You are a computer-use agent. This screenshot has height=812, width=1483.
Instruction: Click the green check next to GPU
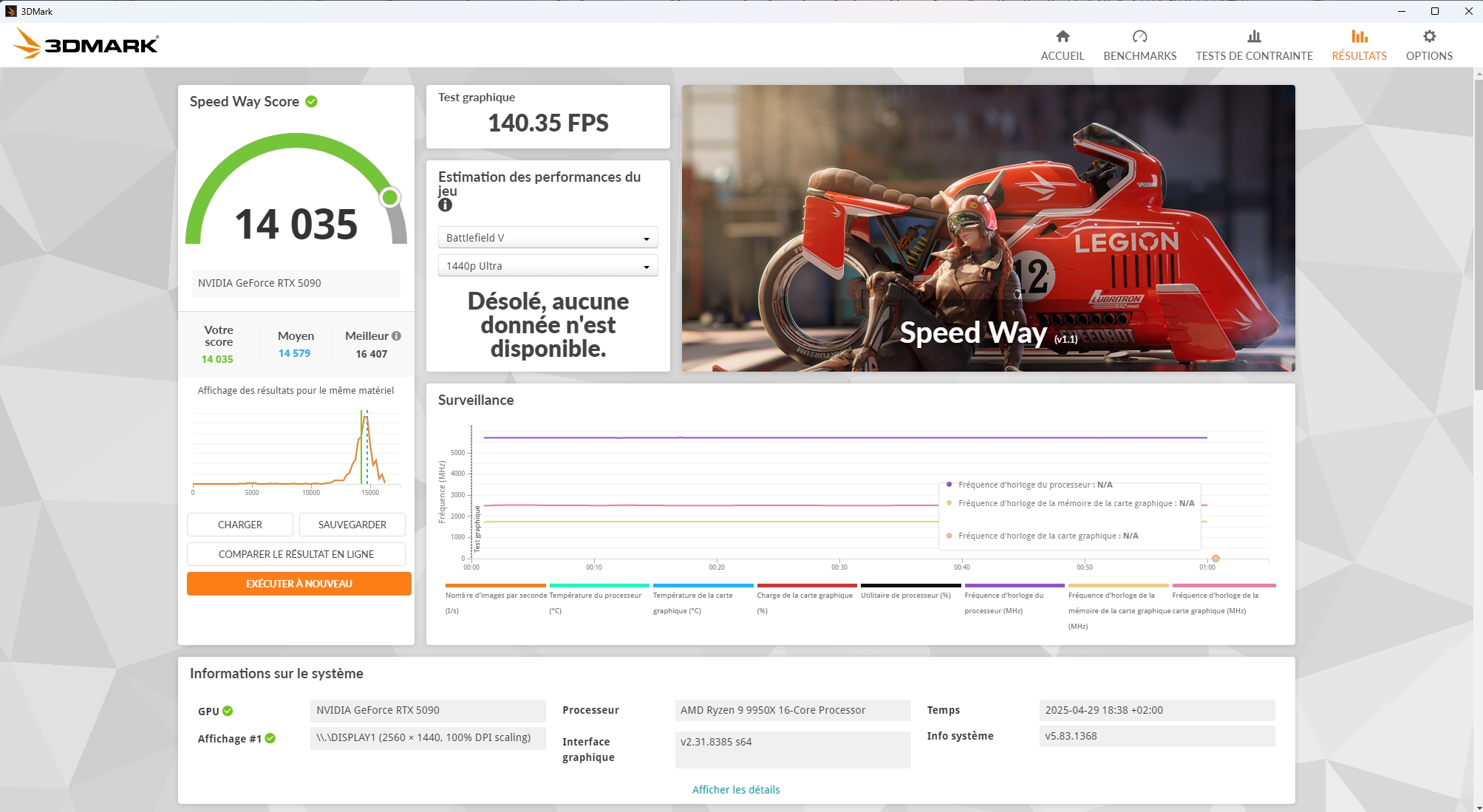pos(228,711)
